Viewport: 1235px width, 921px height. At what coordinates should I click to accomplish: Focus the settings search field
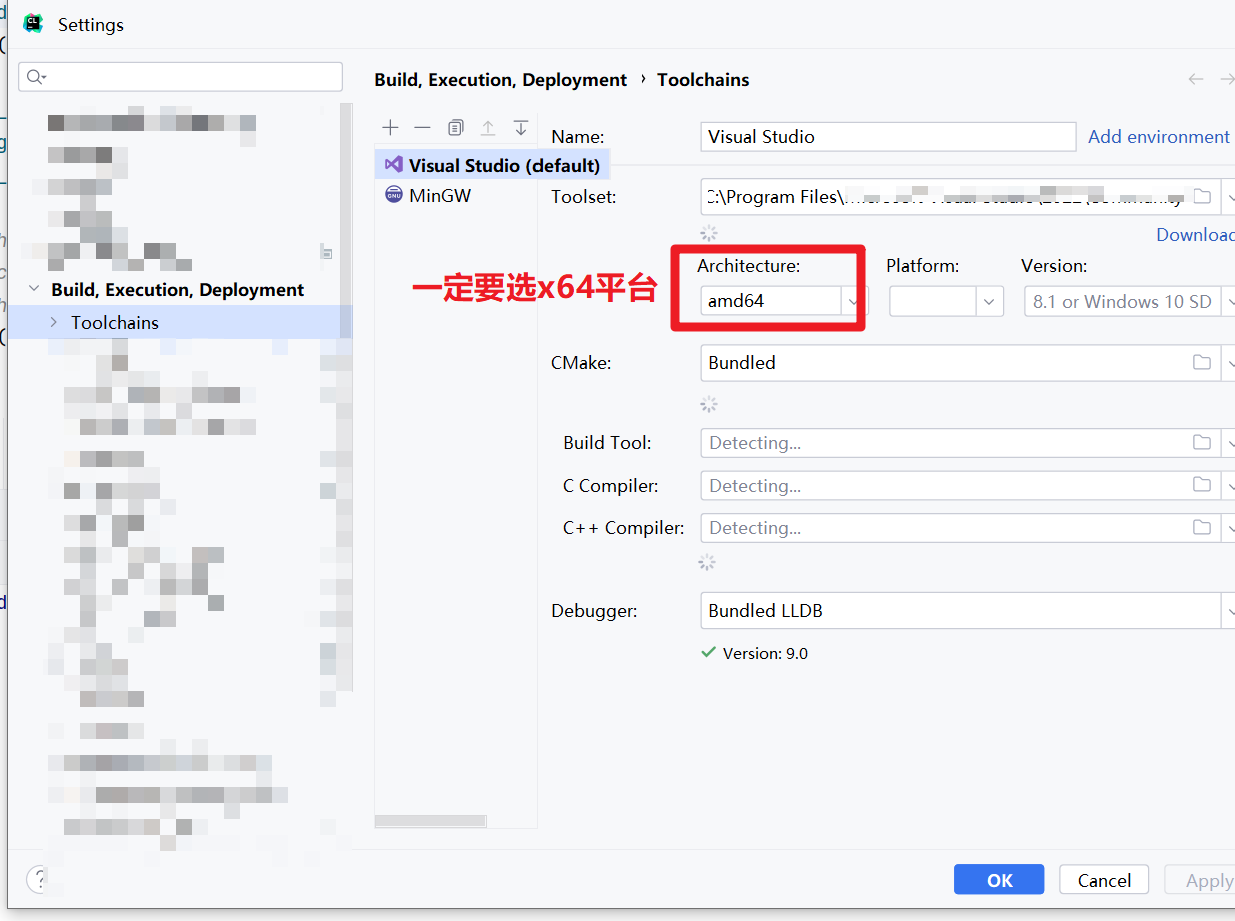[x=181, y=77]
